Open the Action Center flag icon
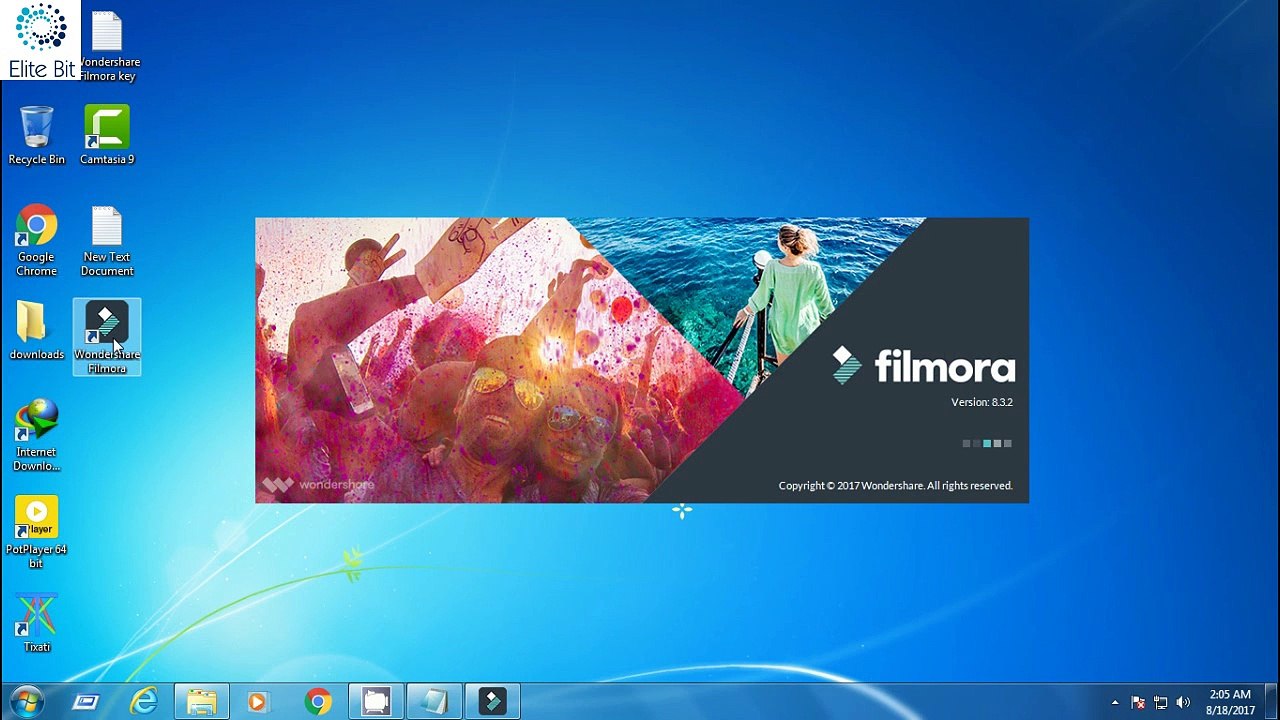The width and height of the screenshot is (1280, 720). 1138,702
